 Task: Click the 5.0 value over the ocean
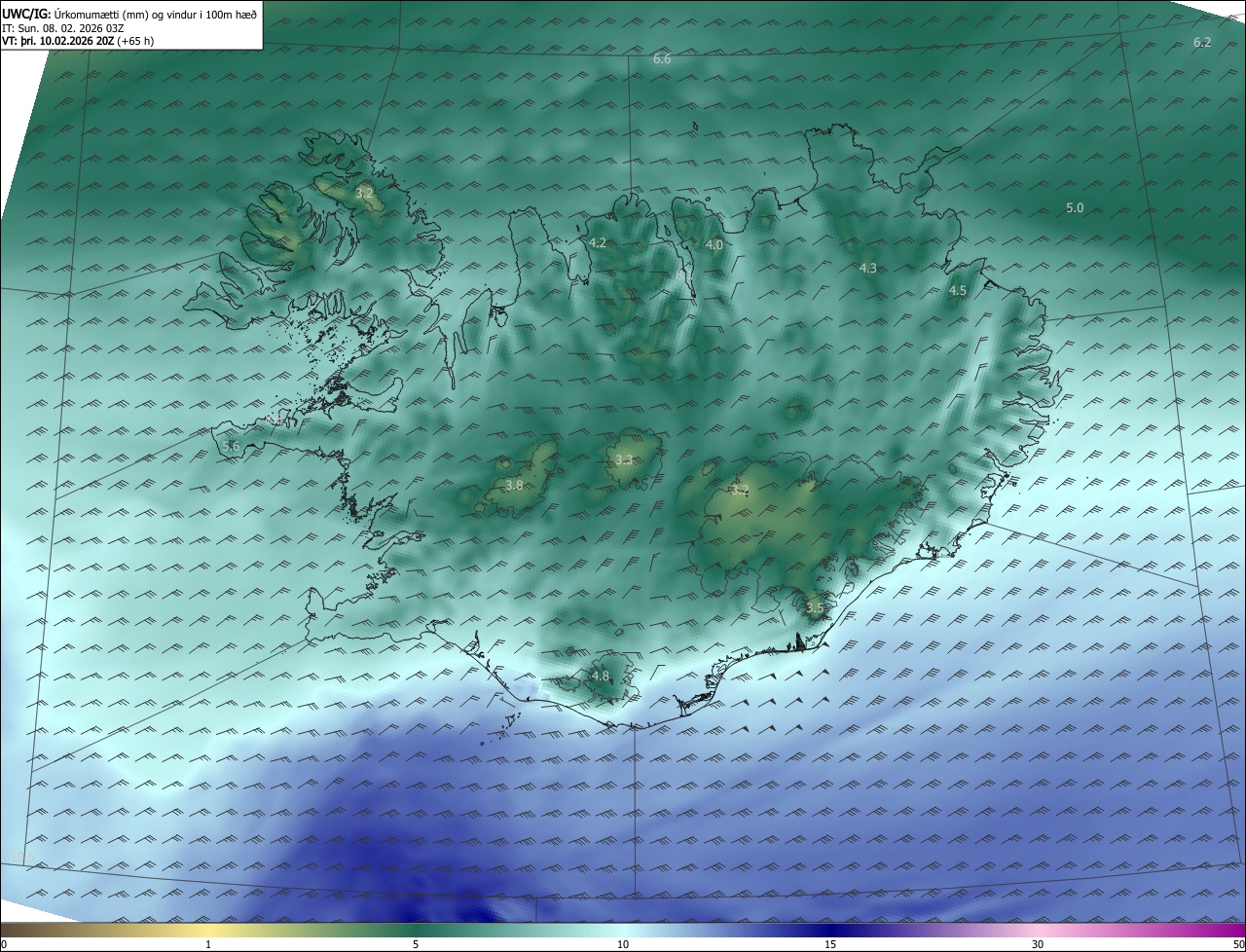click(1075, 208)
